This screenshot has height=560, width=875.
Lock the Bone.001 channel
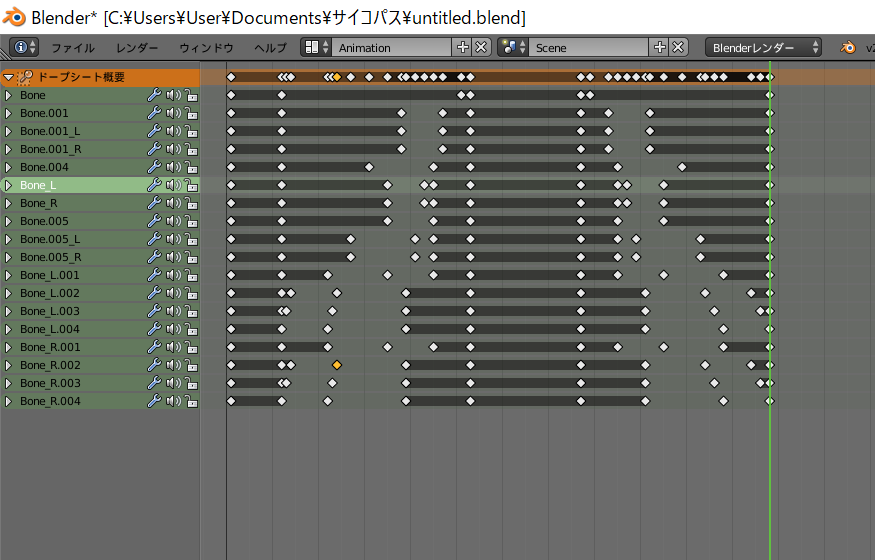(x=191, y=113)
